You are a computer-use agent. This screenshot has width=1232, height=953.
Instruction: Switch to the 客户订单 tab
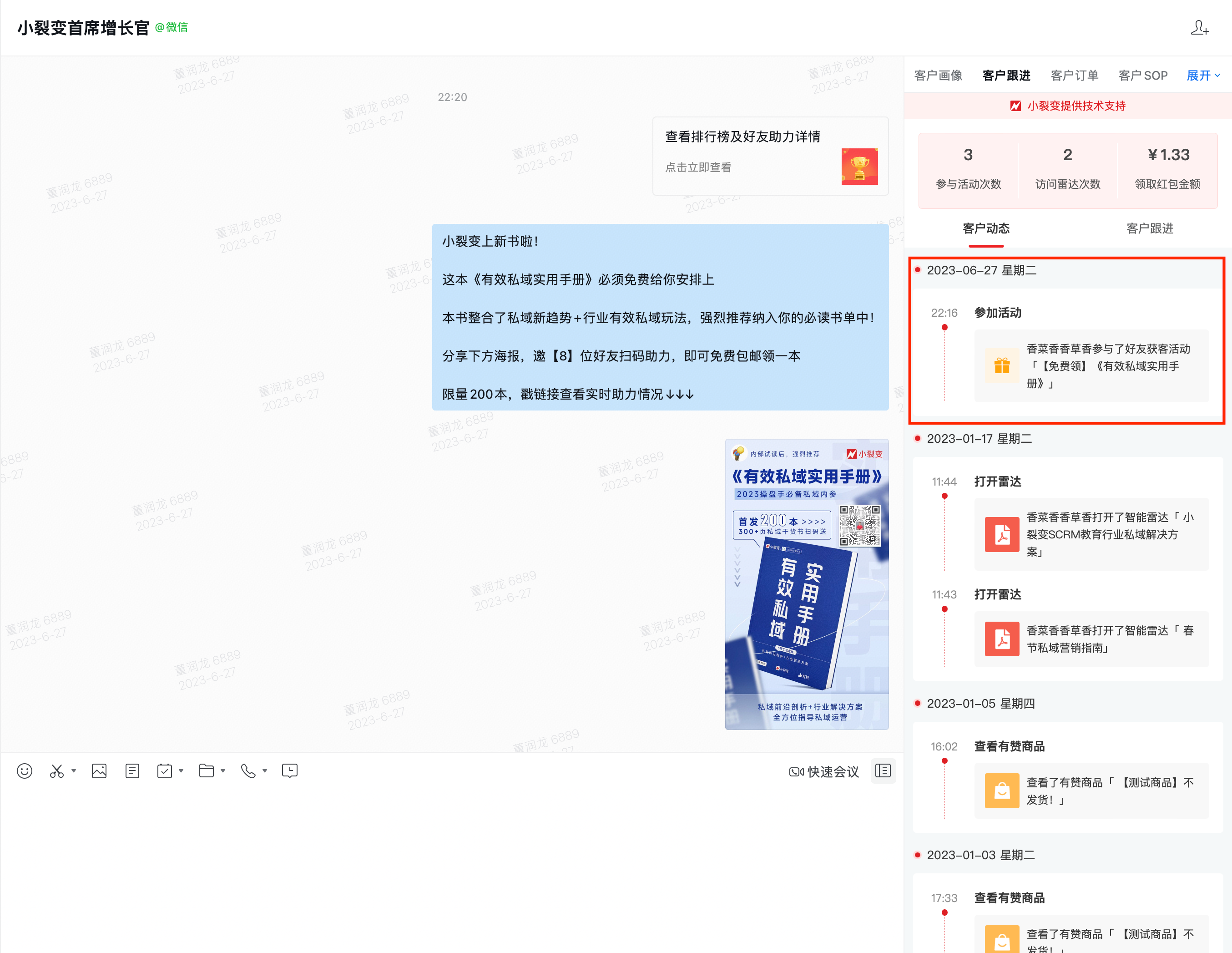pos(1074,76)
